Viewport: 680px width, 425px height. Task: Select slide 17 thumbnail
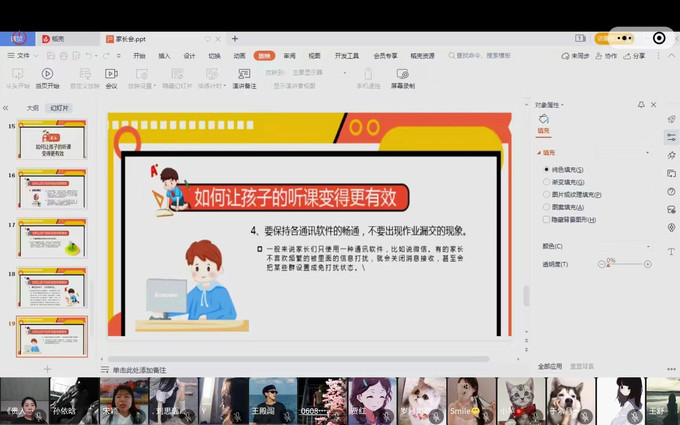click(x=52, y=238)
